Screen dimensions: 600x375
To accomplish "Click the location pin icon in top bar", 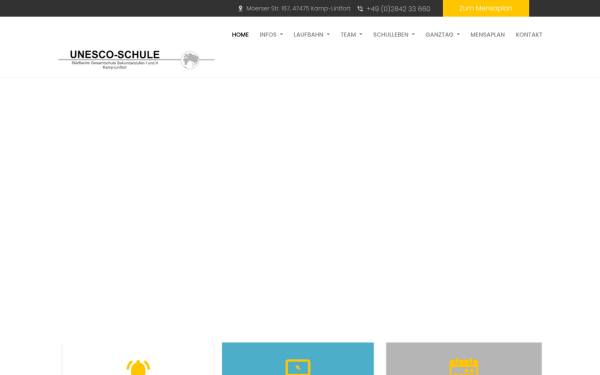I will [240, 8].
